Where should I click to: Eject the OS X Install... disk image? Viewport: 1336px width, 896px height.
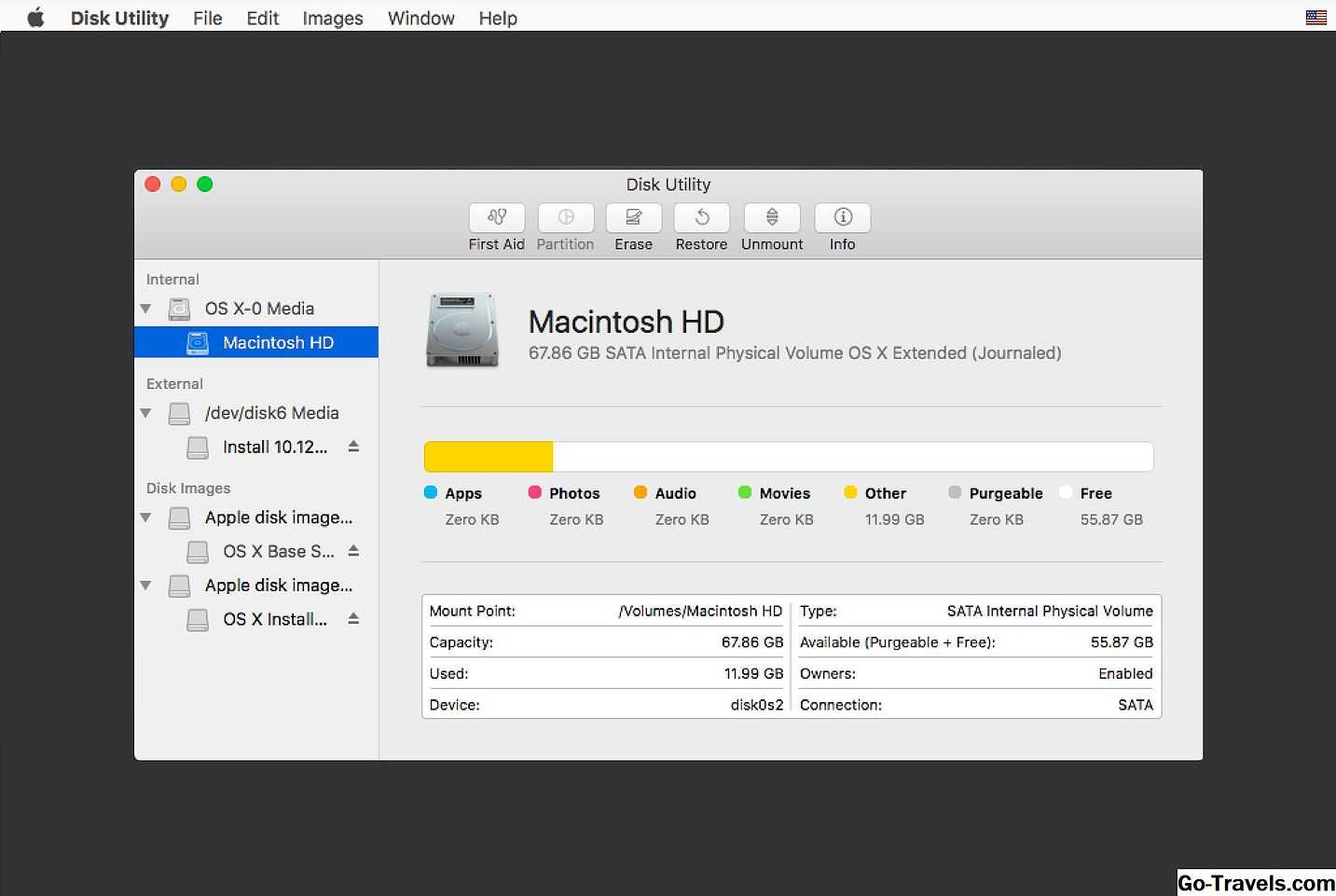(x=353, y=618)
